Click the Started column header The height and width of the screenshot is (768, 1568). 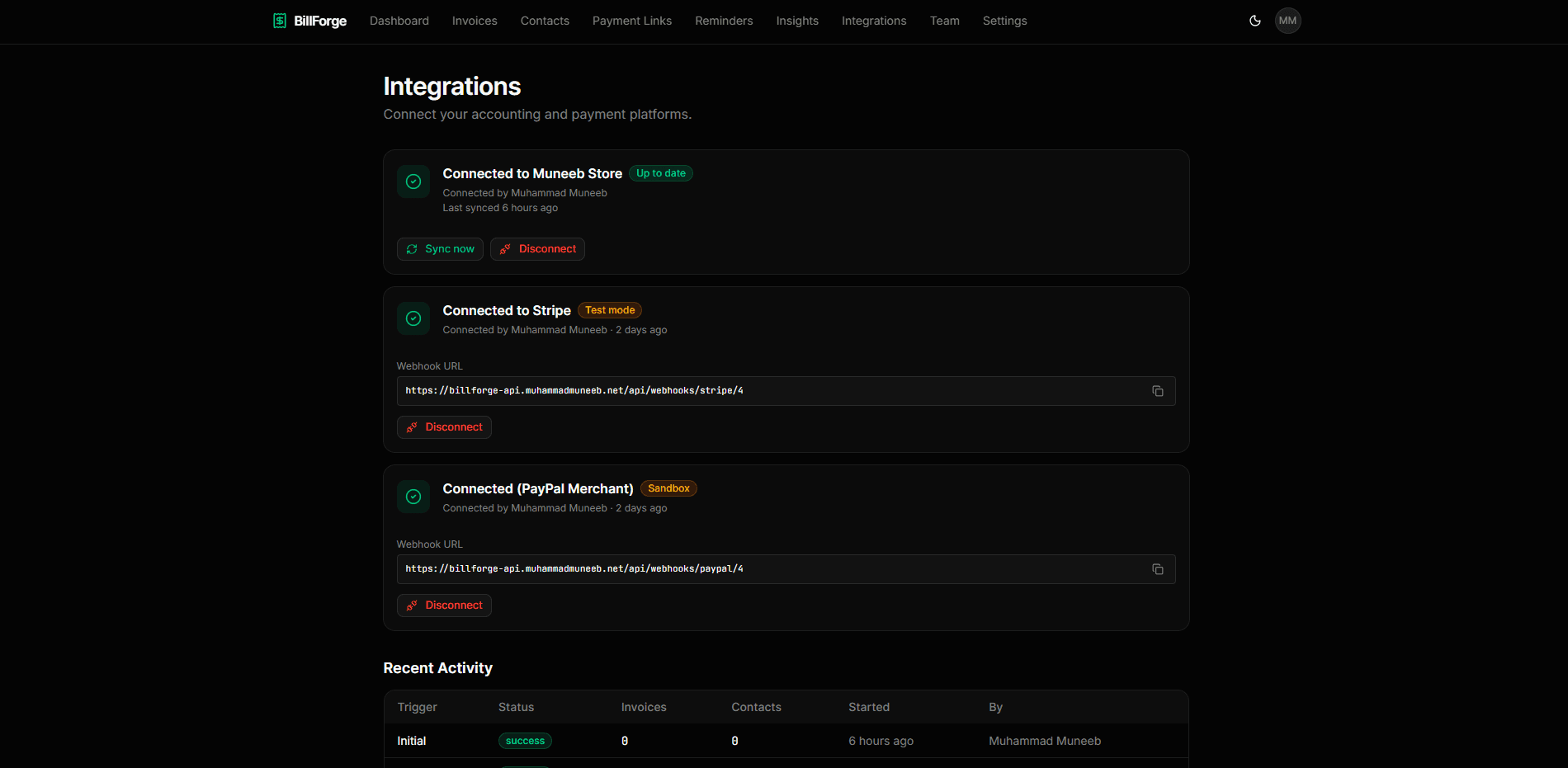coord(869,707)
